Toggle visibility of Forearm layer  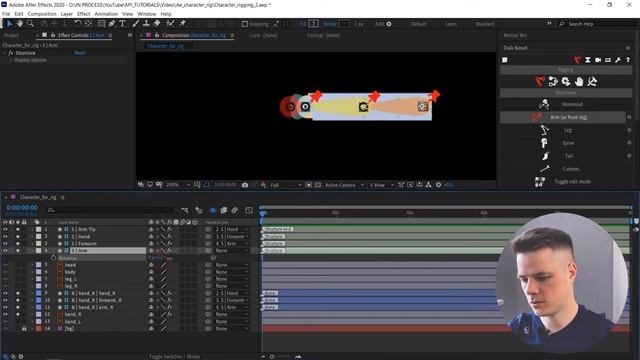coord(5,244)
